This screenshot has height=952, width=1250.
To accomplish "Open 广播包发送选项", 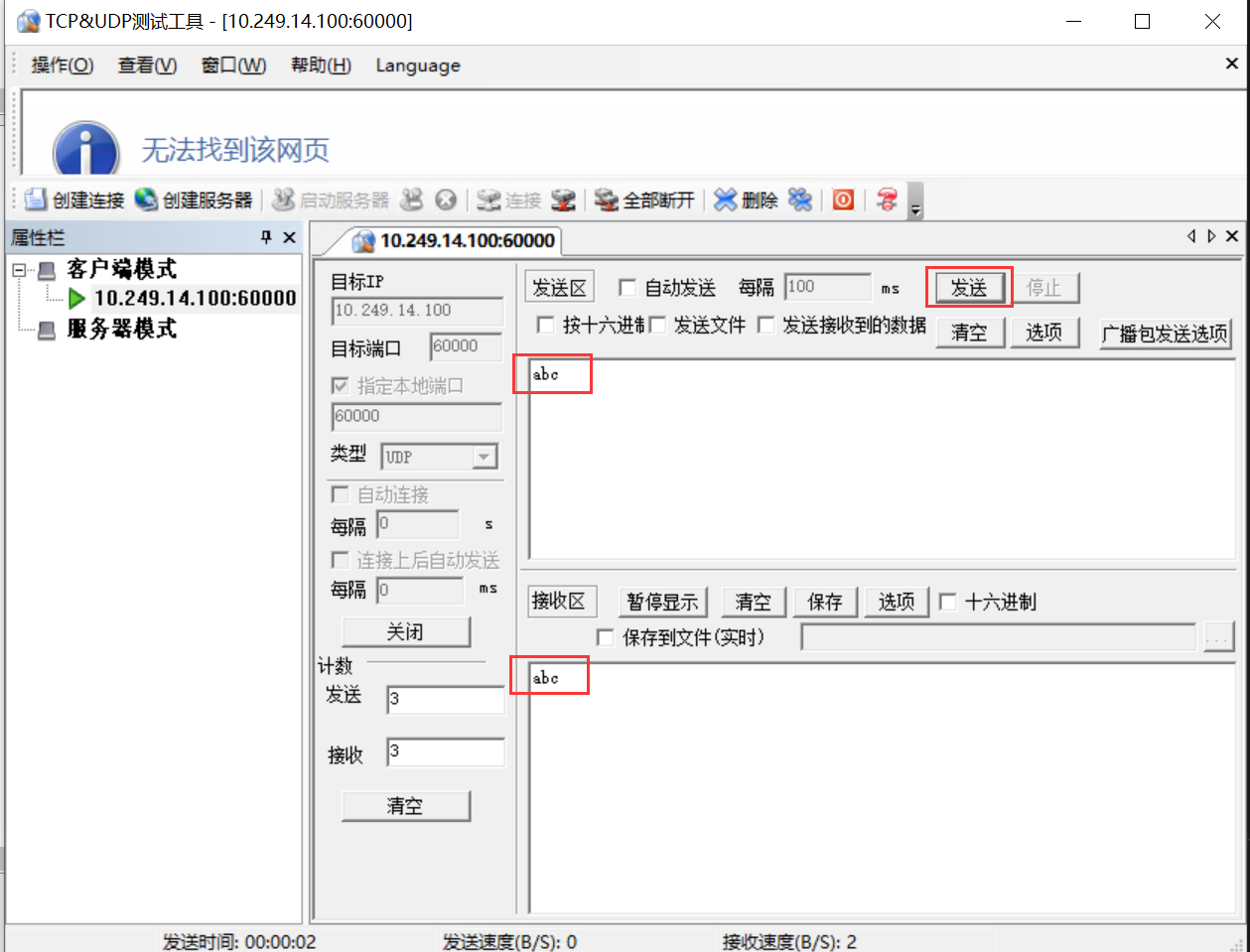I will (1165, 334).
